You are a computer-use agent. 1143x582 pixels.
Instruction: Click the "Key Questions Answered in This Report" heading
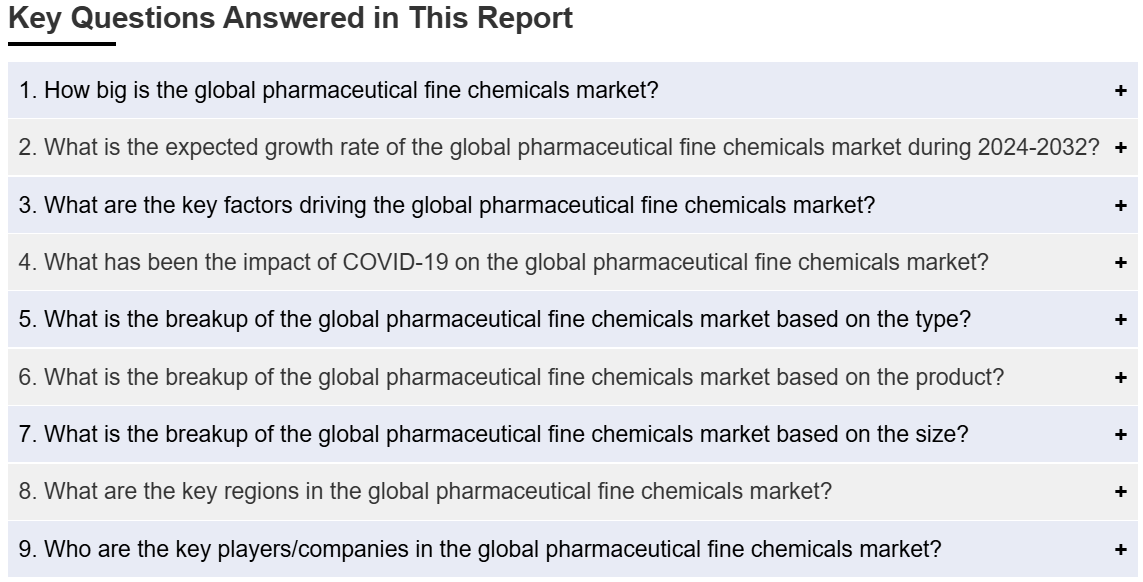pos(290,19)
